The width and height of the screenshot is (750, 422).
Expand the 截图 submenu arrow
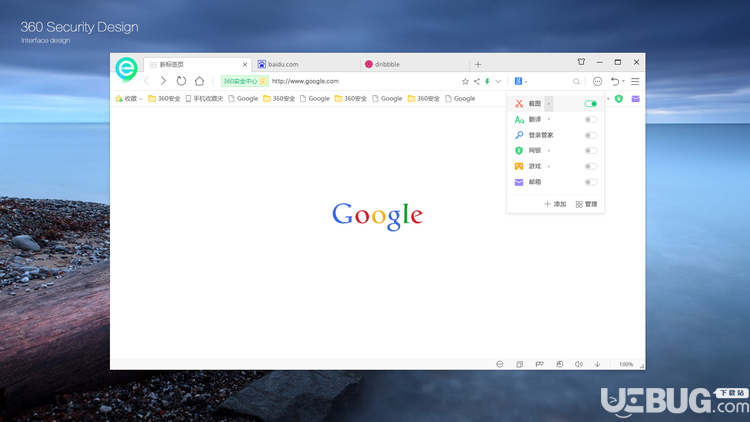tap(549, 103)
